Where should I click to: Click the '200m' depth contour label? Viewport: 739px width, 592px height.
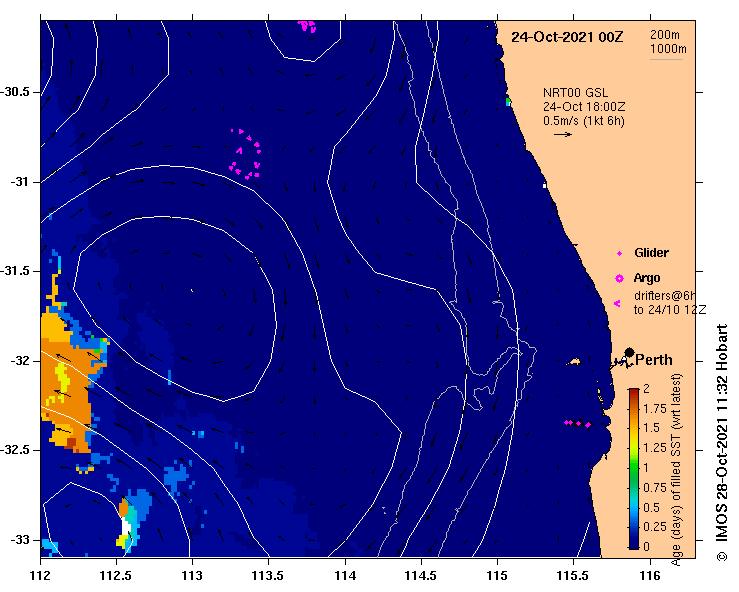pyautogui.click(x=665, y=34)
